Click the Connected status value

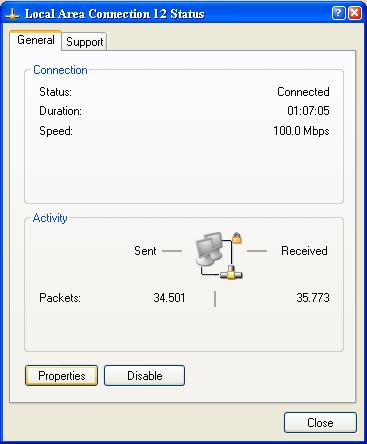(303, 92)
